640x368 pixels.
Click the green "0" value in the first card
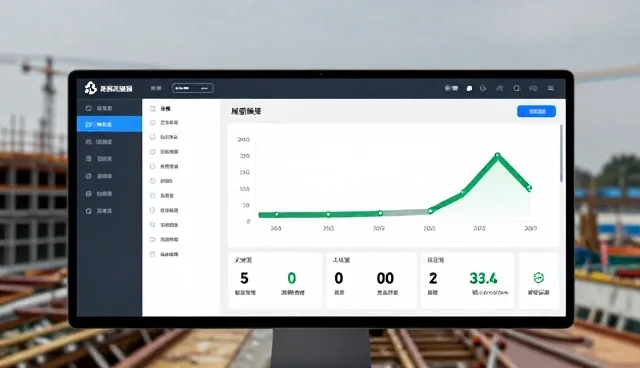point(291,278)
